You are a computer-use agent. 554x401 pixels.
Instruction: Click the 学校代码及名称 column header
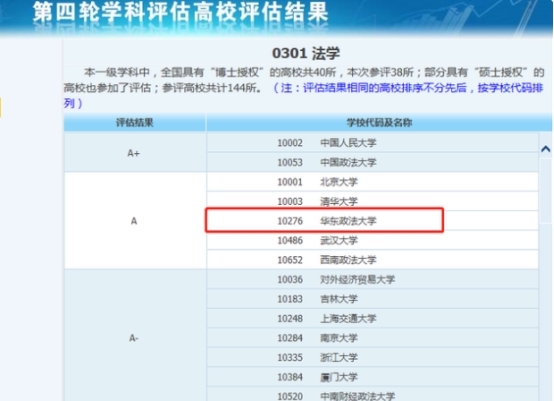pos(379,123)
